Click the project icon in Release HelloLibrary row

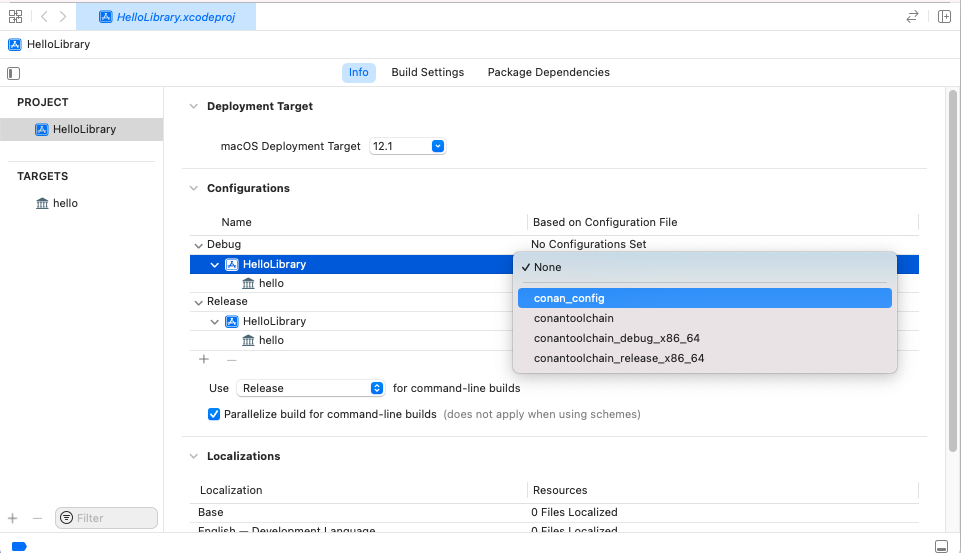point(232,321)
